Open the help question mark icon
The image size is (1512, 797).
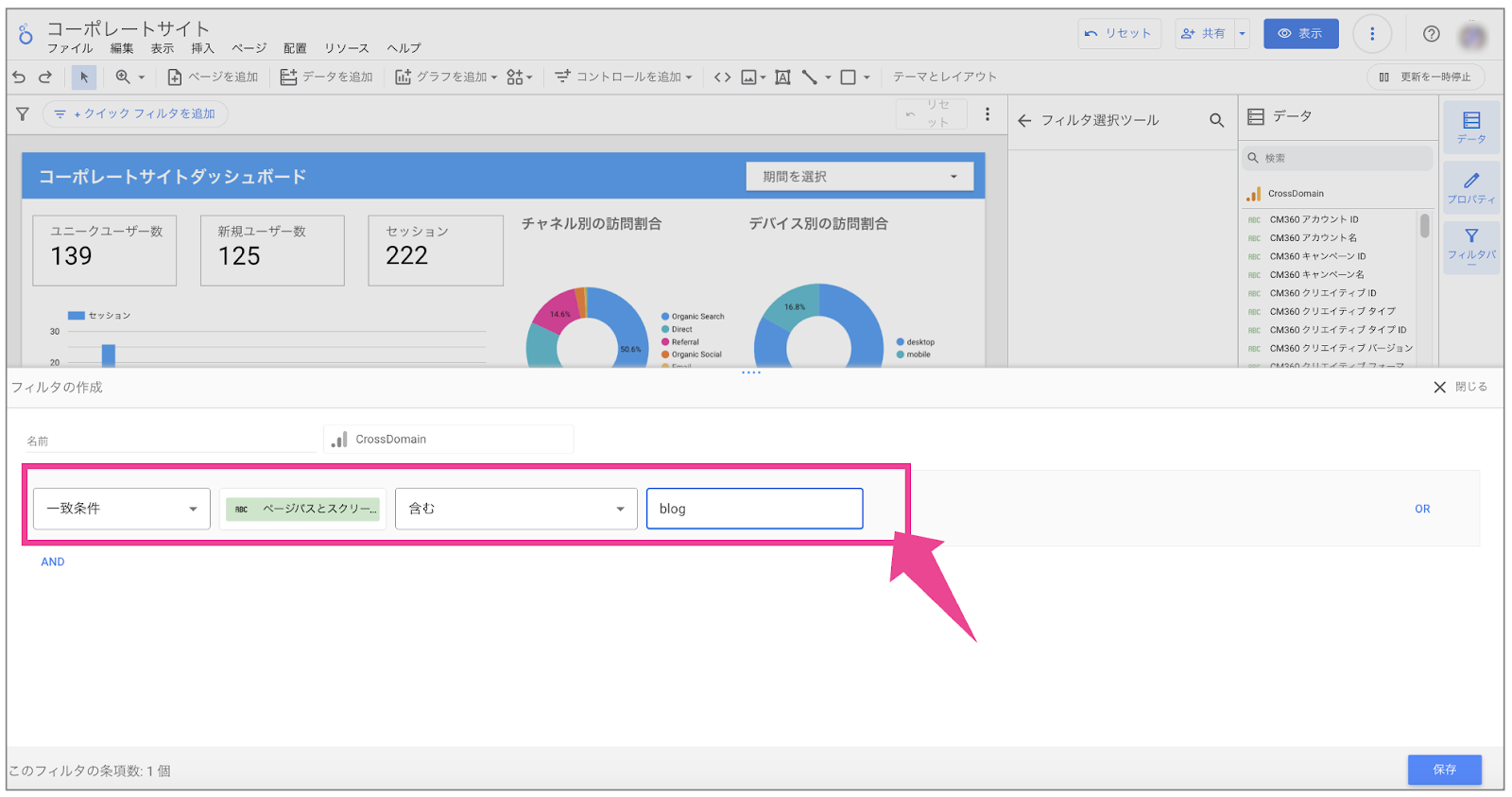(x=1432, y=34)
